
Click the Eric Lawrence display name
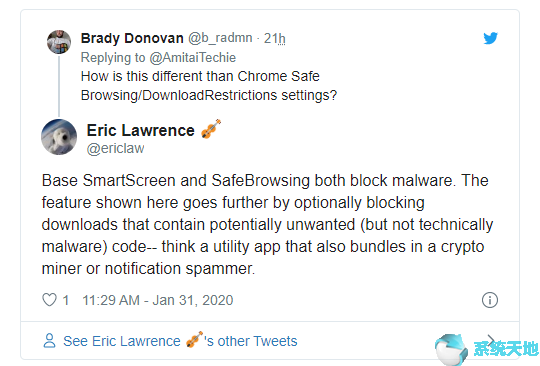[141, 130]
